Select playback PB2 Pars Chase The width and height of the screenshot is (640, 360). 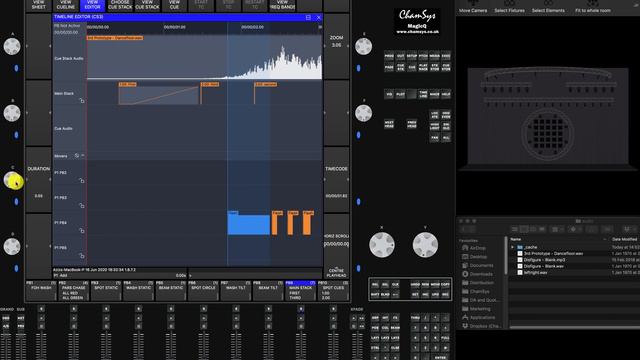pyautogui.click(x=73, y=291)
